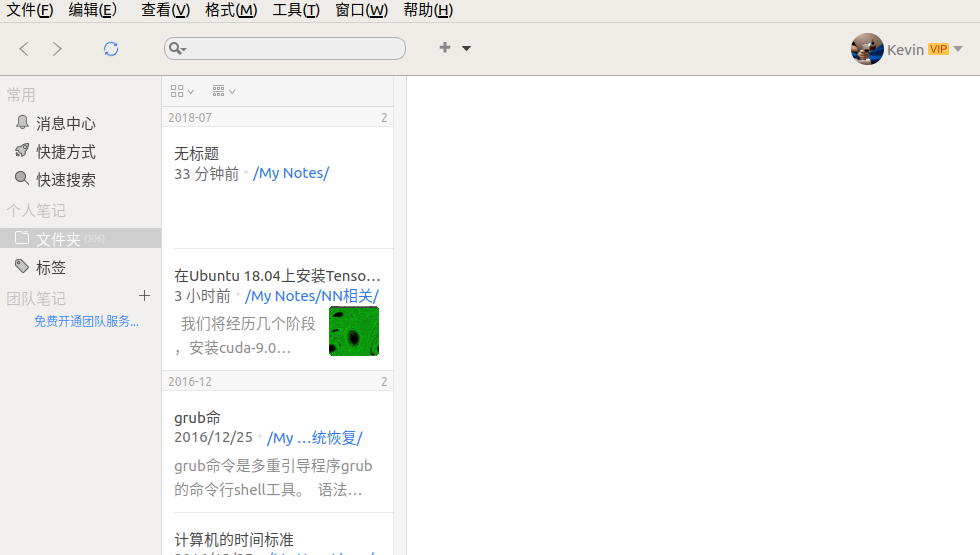Click in the empty note editor area
This screenshot has width=980, height=555.
pyautogui.click(x=693, y=316)
